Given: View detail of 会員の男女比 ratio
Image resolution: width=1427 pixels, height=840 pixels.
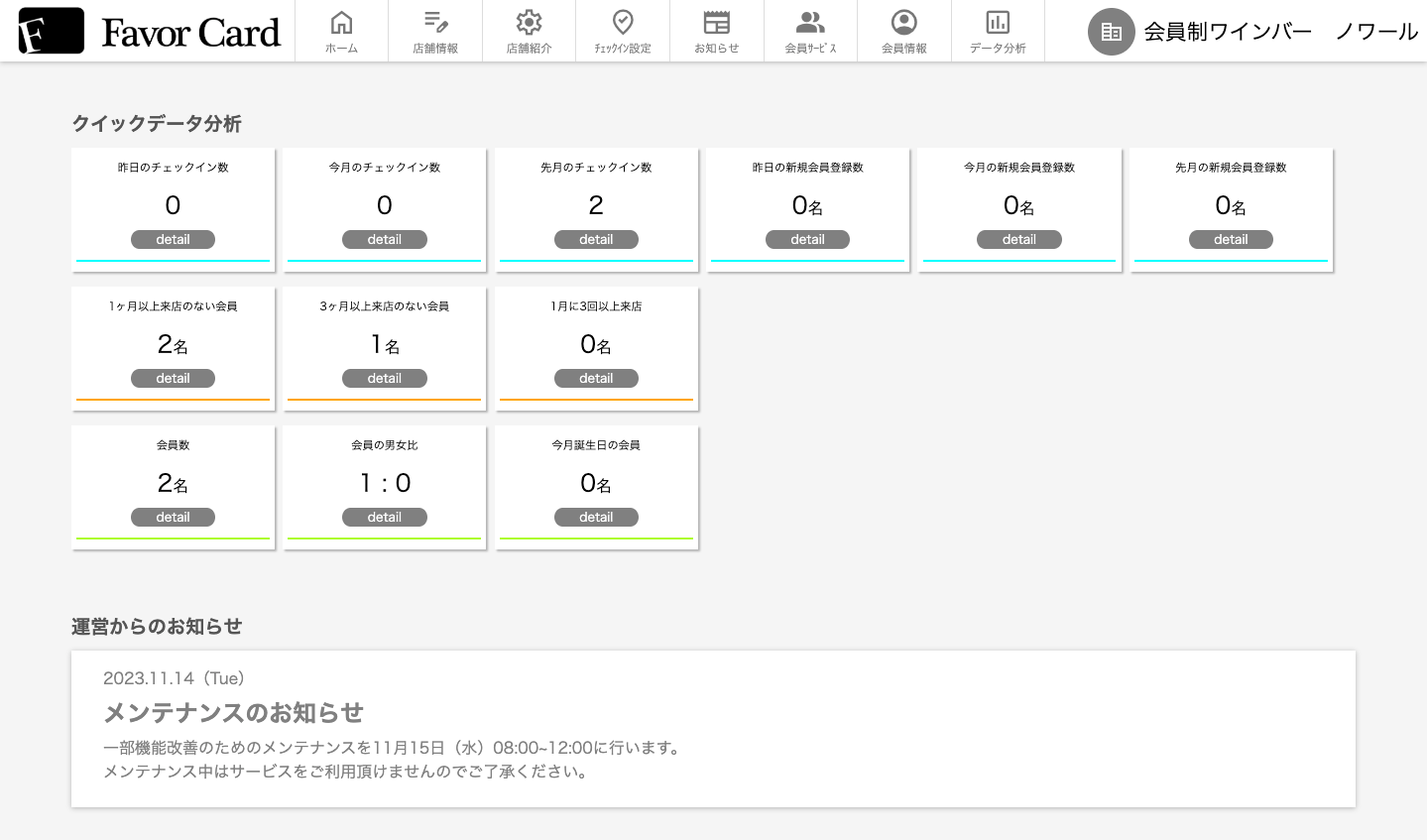Looking at the screenshot, I should [x=384, y=517].
